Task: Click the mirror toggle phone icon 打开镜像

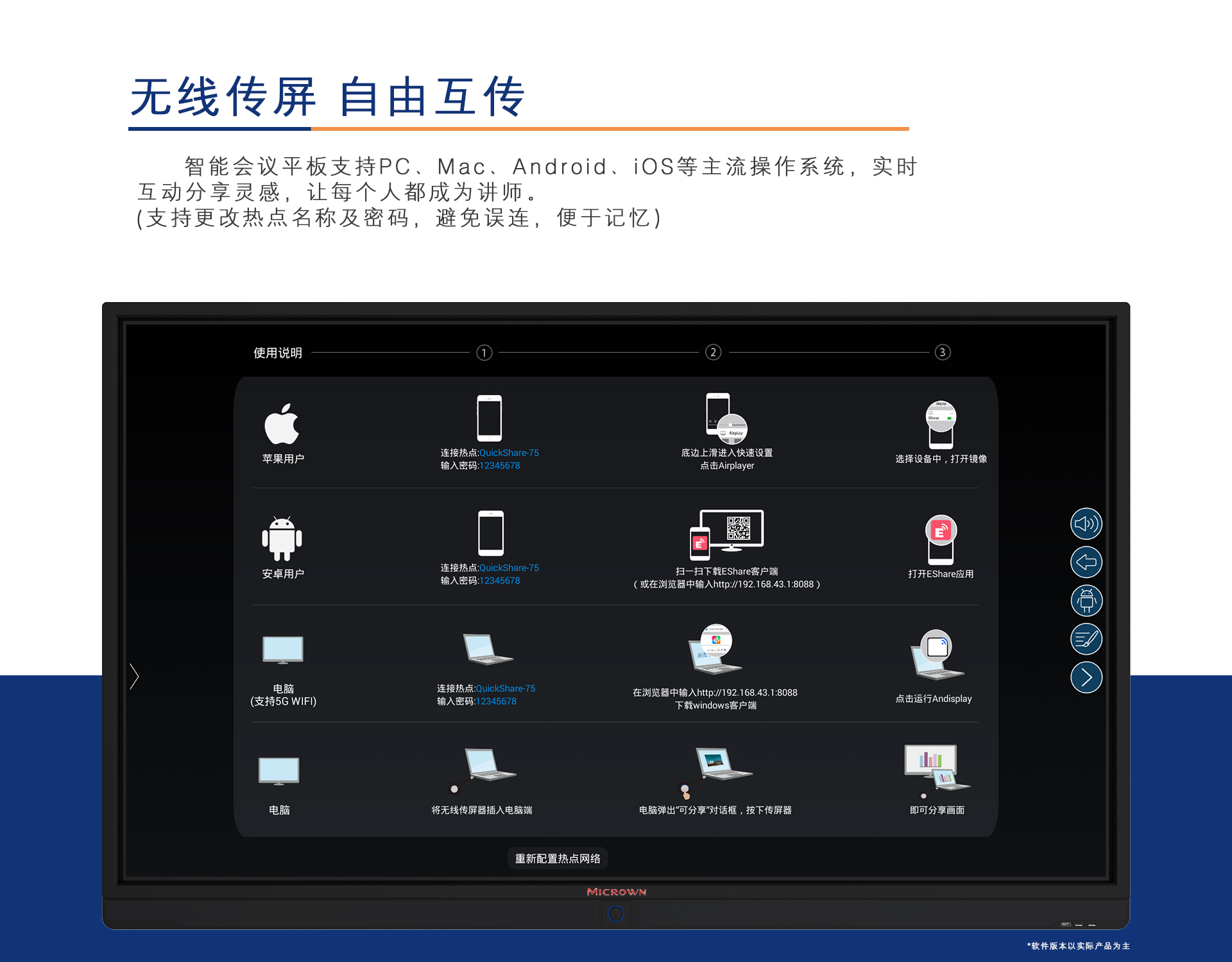Action: pos(941,425)
